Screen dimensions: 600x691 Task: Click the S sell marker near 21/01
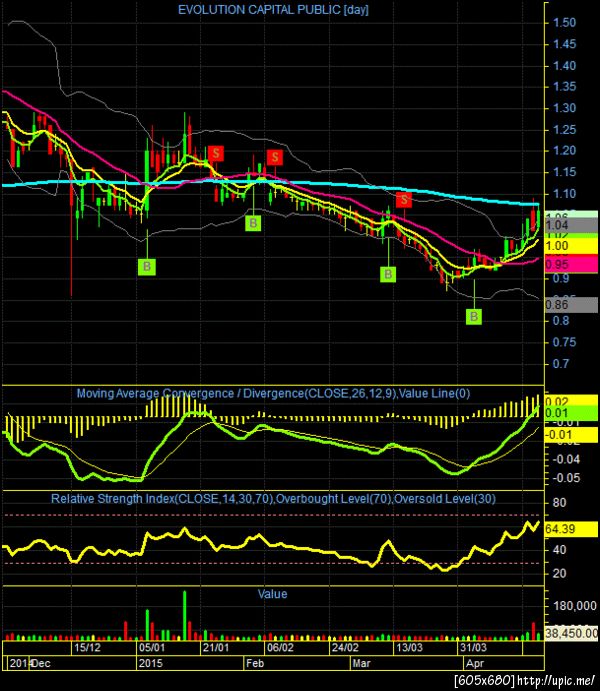[x=216, y=153]
